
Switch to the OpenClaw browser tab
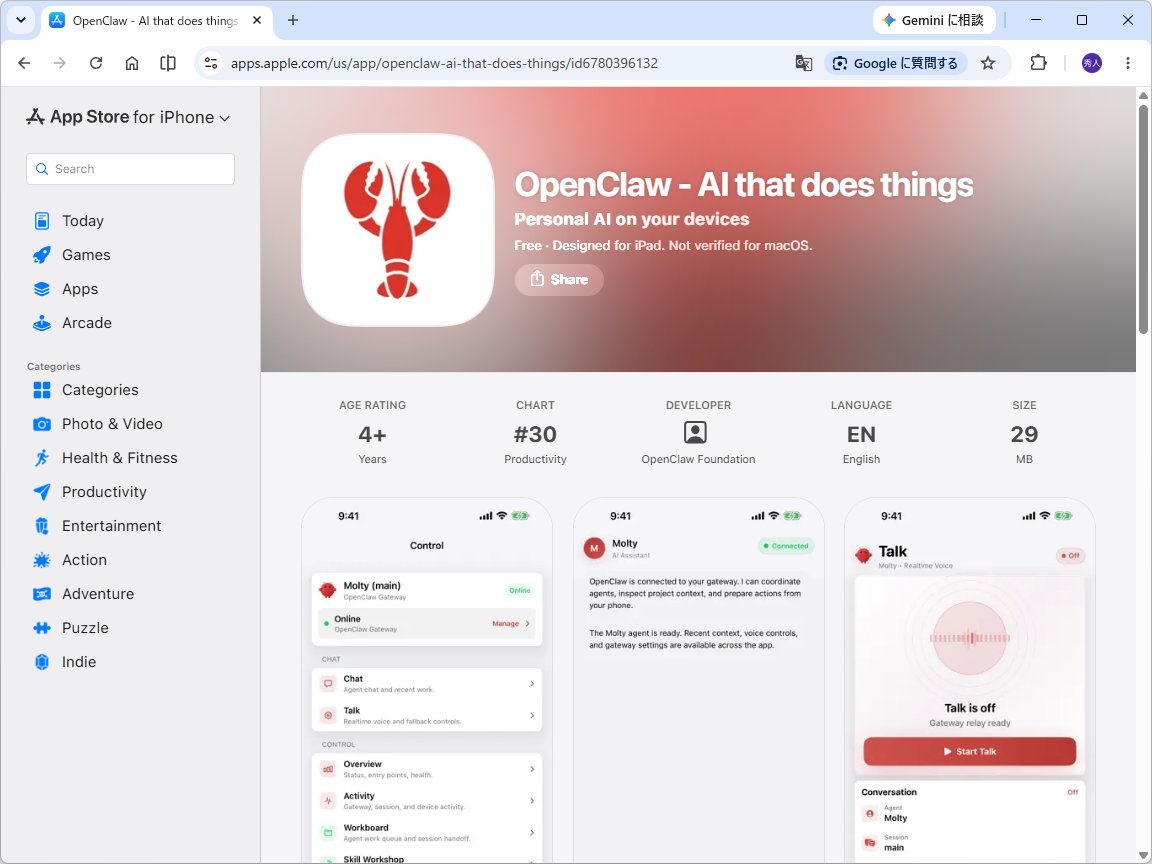(154, 21)
